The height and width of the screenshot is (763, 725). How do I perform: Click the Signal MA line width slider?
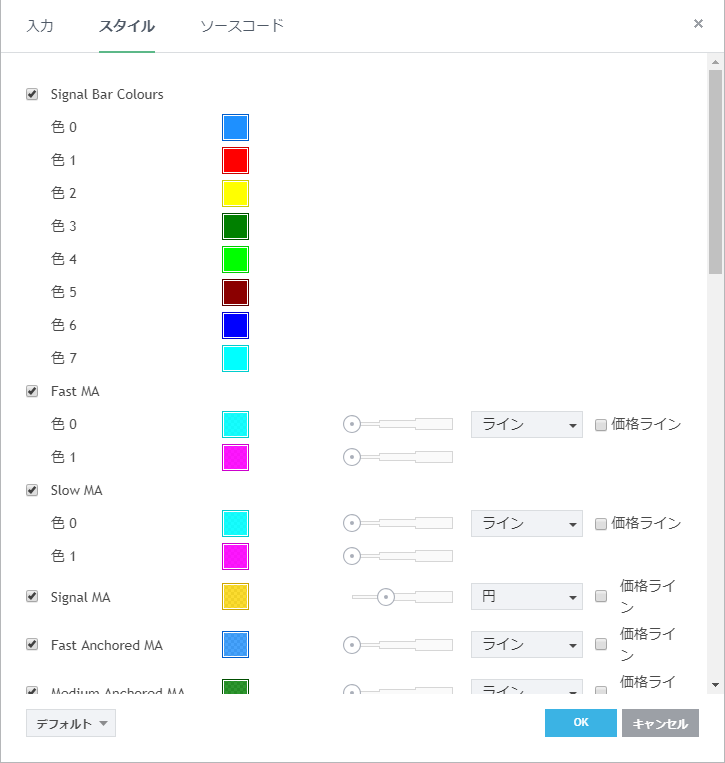402,597
